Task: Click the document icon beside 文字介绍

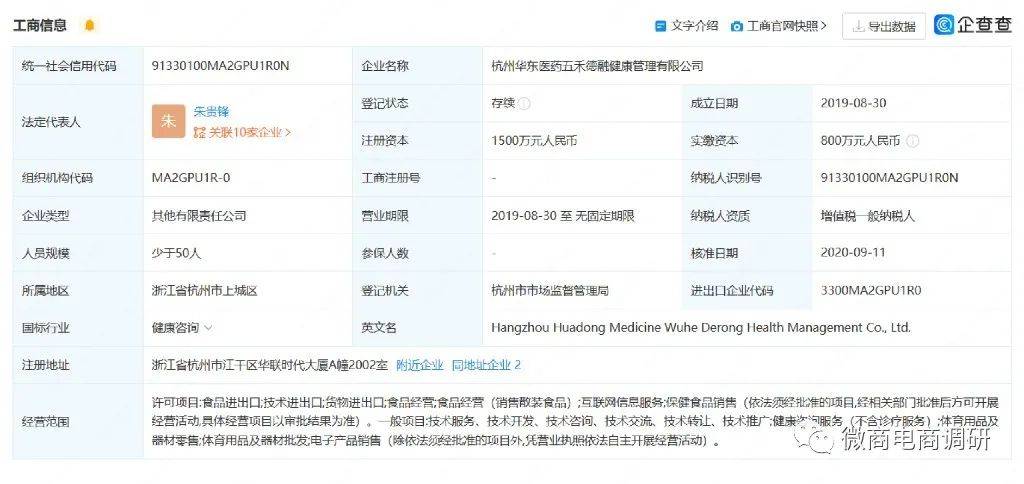Action: click(x=660, y=26)
